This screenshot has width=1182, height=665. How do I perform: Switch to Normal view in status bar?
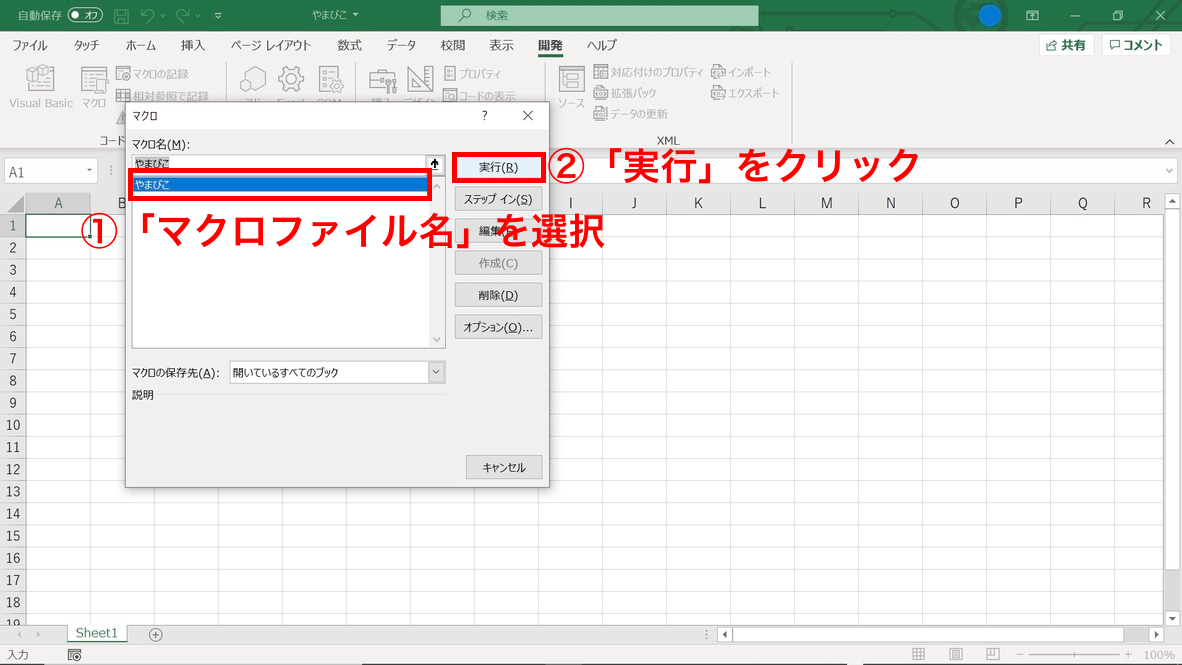click(918, 654)
